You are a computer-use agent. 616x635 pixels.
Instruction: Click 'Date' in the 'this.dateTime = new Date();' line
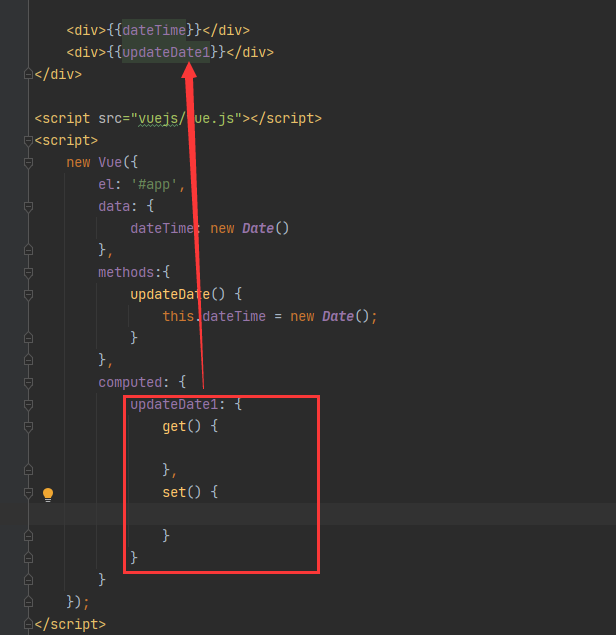338,316
